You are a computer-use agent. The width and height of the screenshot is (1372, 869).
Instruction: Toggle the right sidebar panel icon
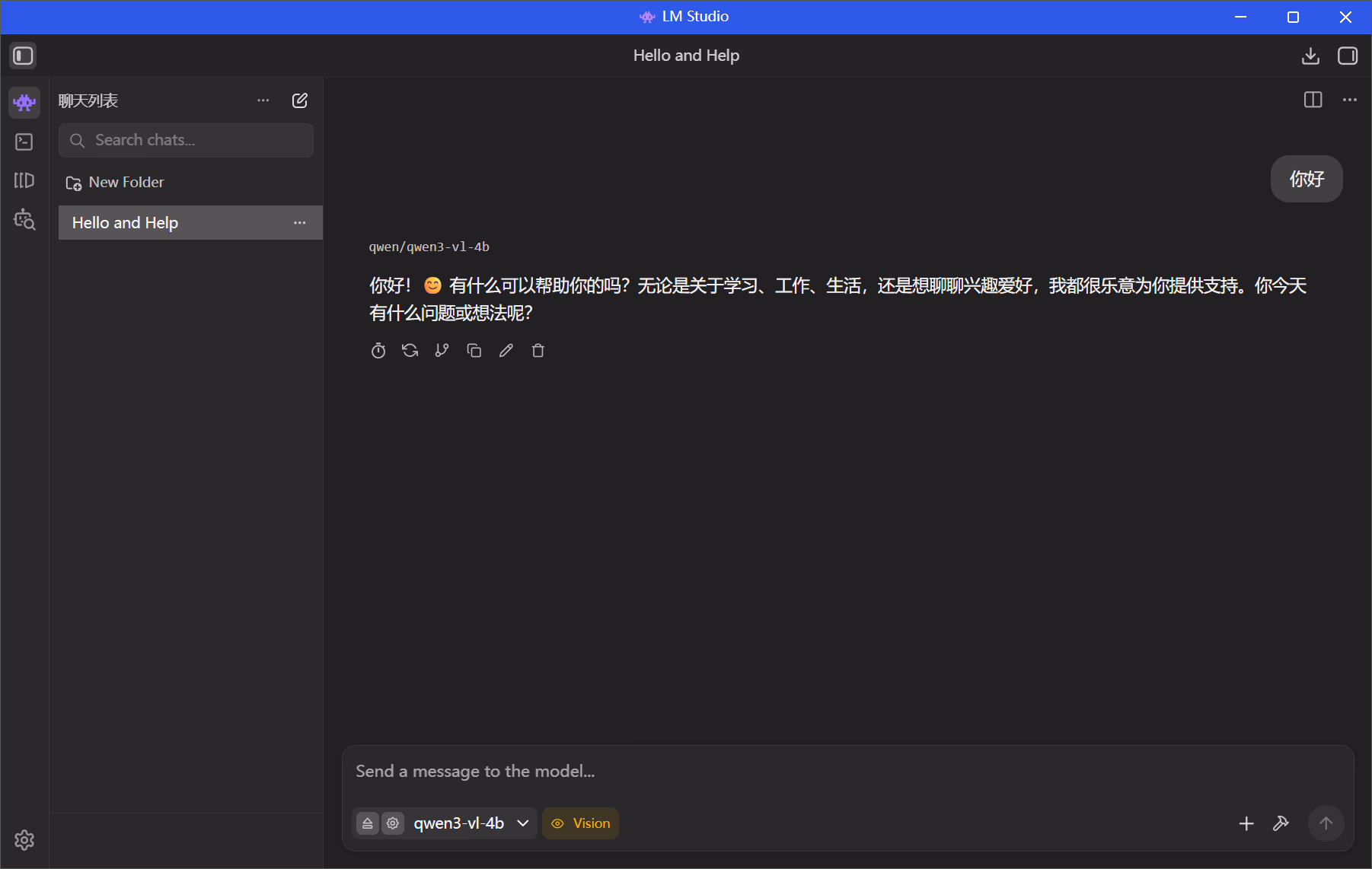tap(1348, 56)
